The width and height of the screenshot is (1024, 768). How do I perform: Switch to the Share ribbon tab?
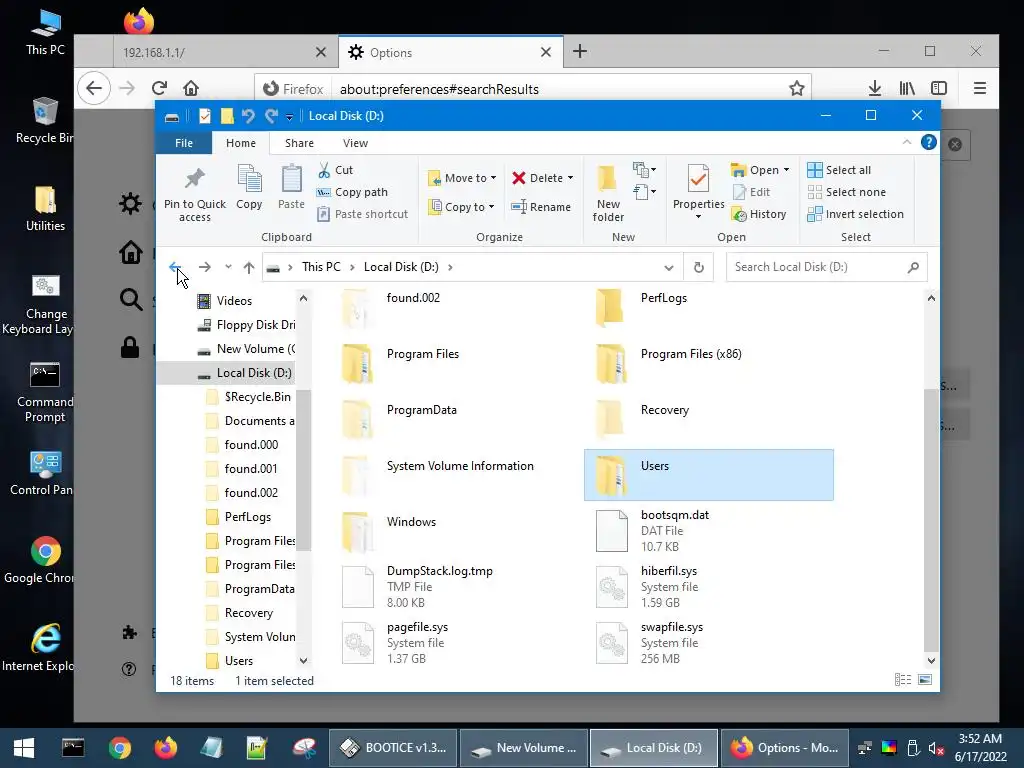click(x=299, y=143)
